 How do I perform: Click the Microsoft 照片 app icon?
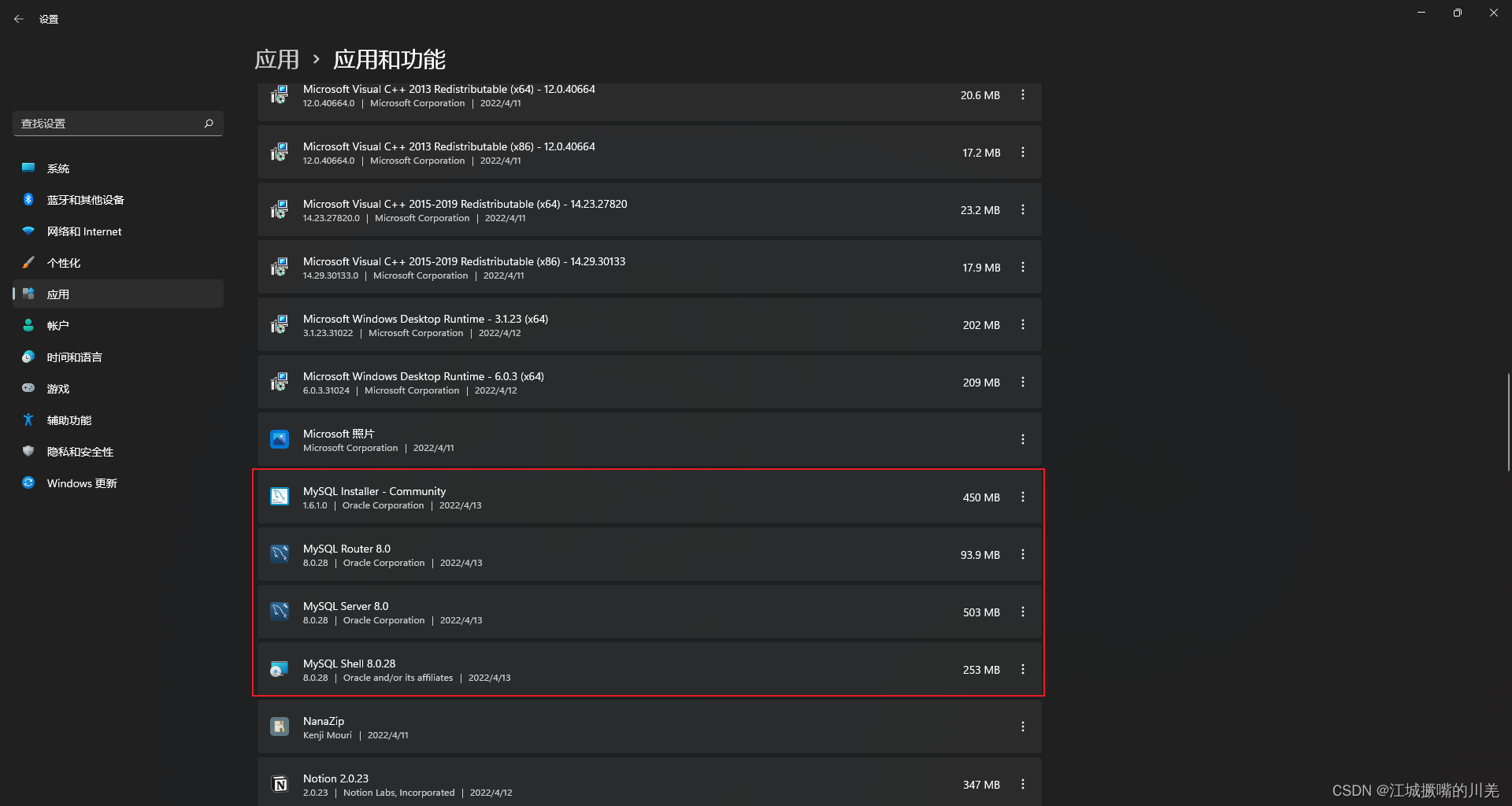click(x=280, y=439)
